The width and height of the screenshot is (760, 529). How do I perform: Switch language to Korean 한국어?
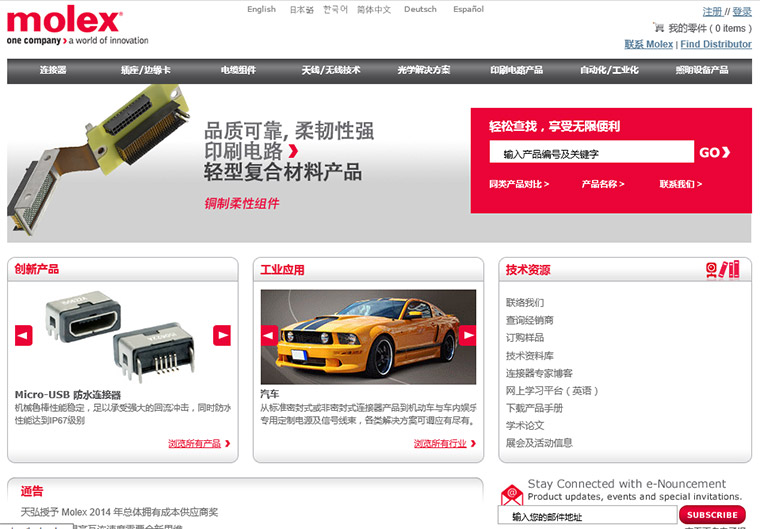tap(335, 9)
